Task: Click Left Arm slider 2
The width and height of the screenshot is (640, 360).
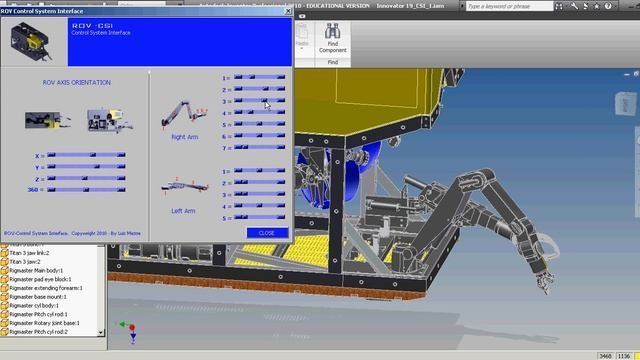Action: [260, 182]
